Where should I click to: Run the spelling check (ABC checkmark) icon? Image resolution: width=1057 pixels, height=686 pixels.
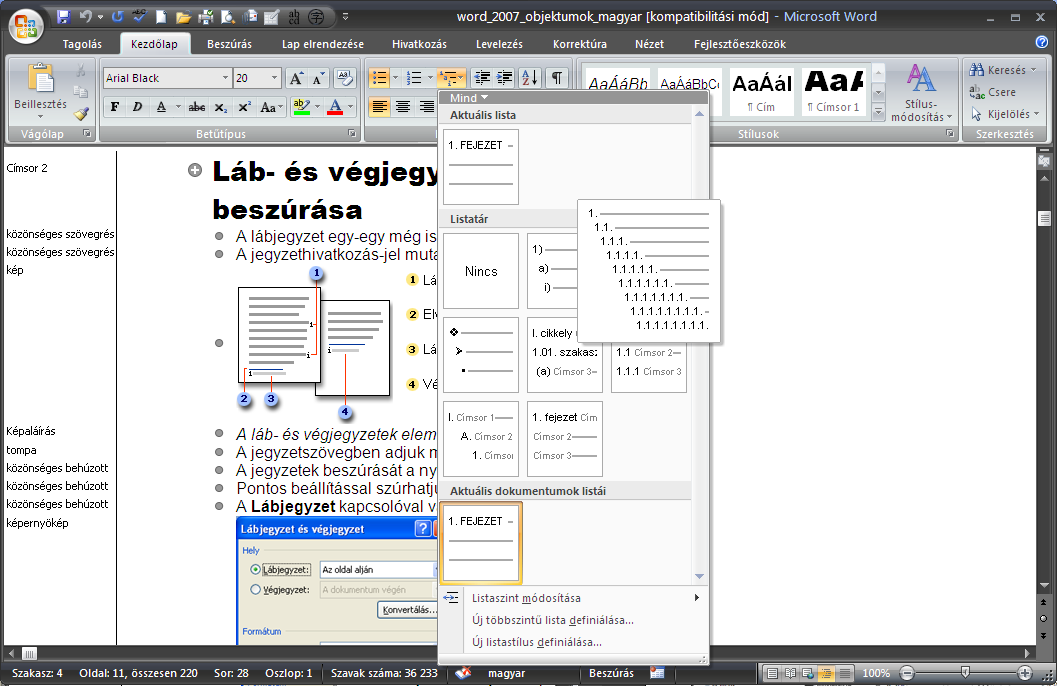[x=139, y=17]
